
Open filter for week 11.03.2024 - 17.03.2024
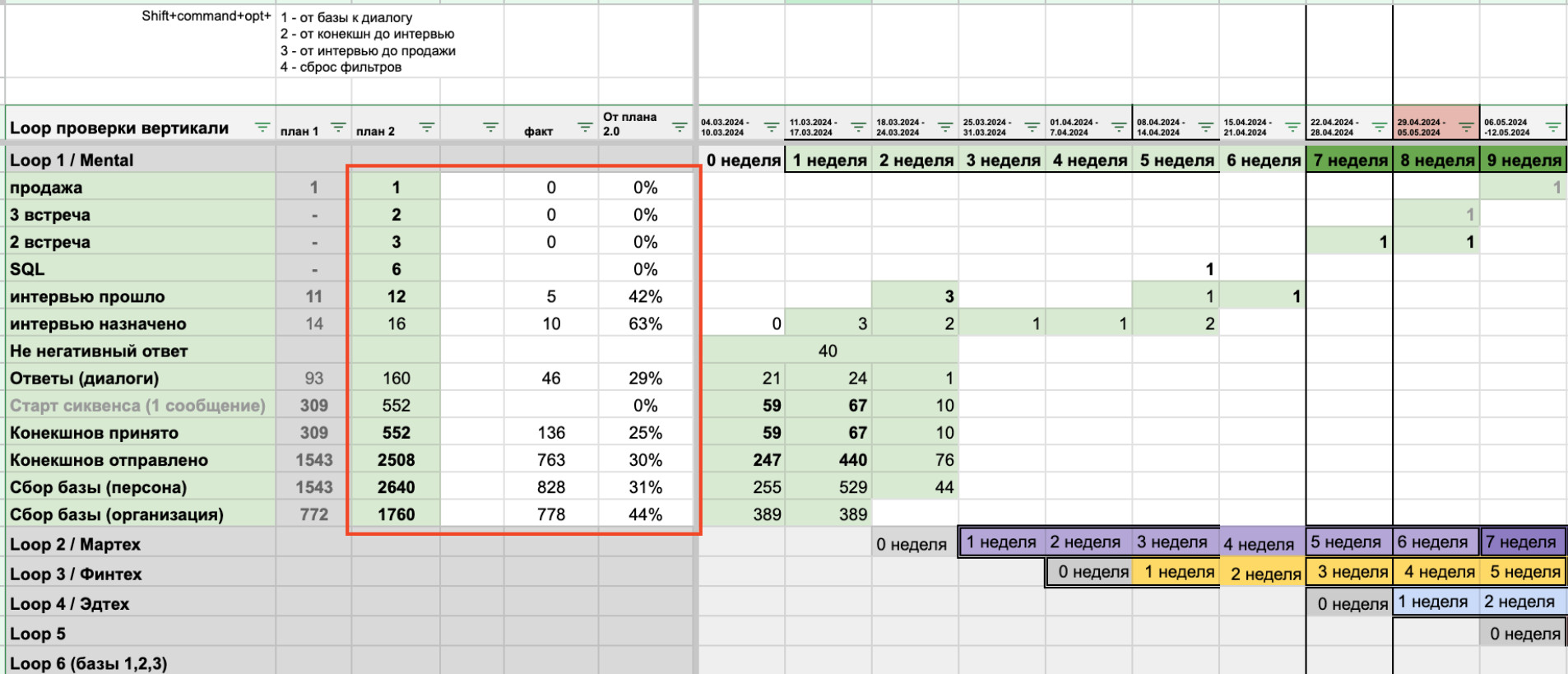[858, 128]
